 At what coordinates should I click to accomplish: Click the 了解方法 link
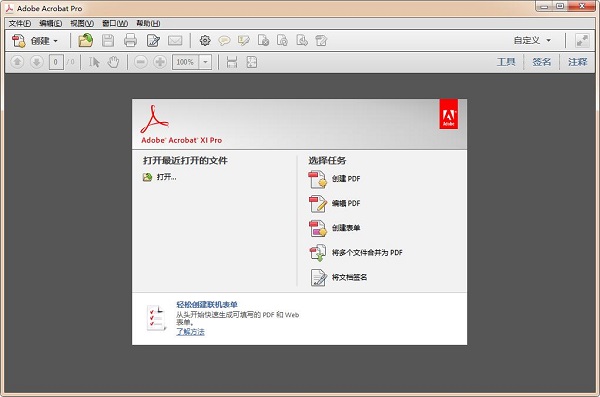pyautogui.click(x=190, y=332)
